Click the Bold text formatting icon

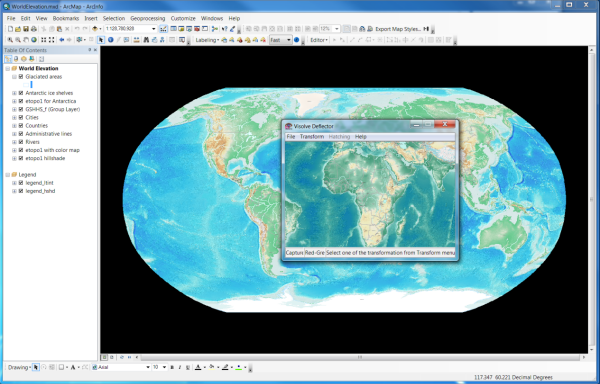tap(172, 367)
